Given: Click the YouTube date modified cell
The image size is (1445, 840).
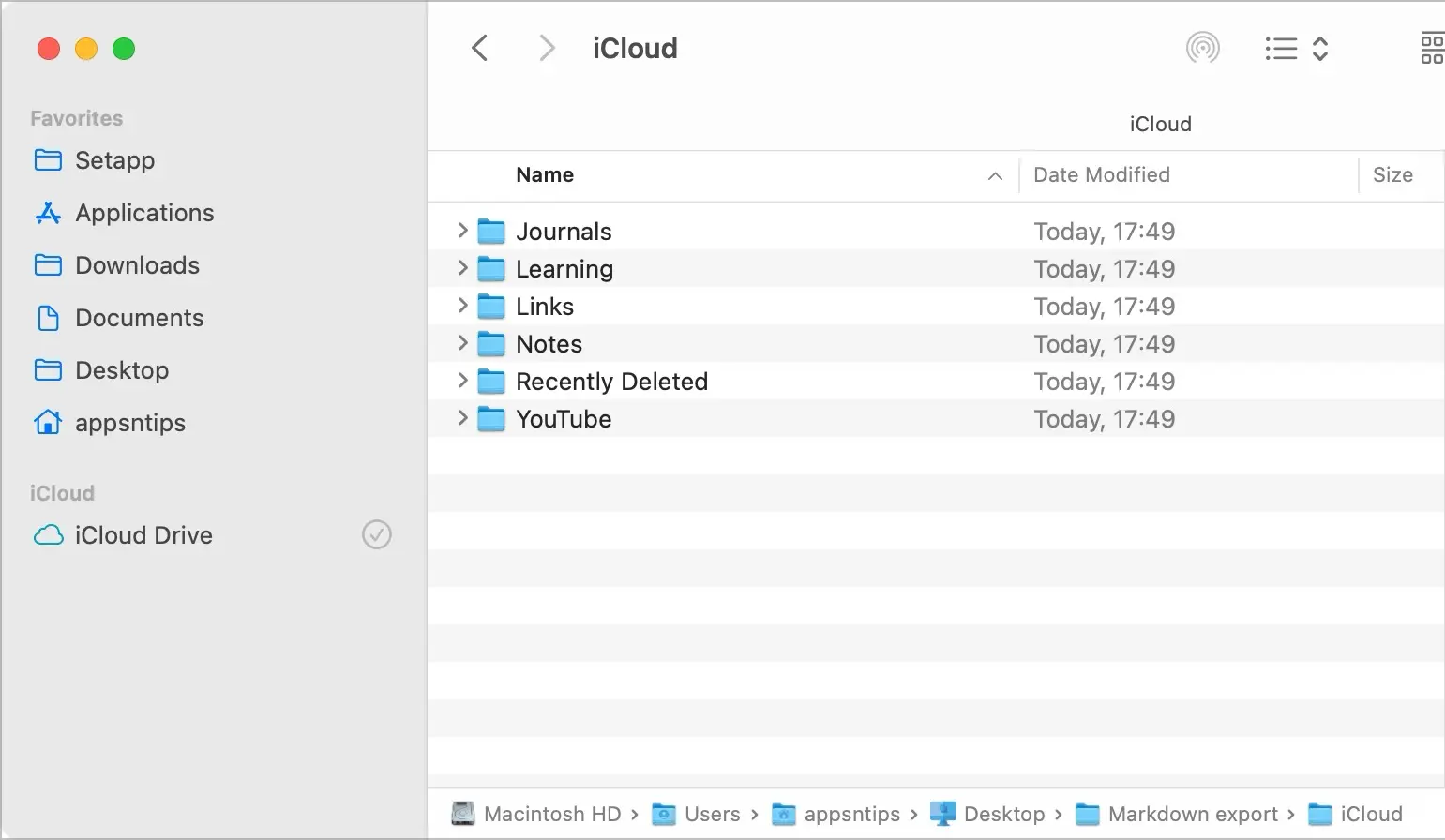Looking at the screenshot, I should 1104,419.
